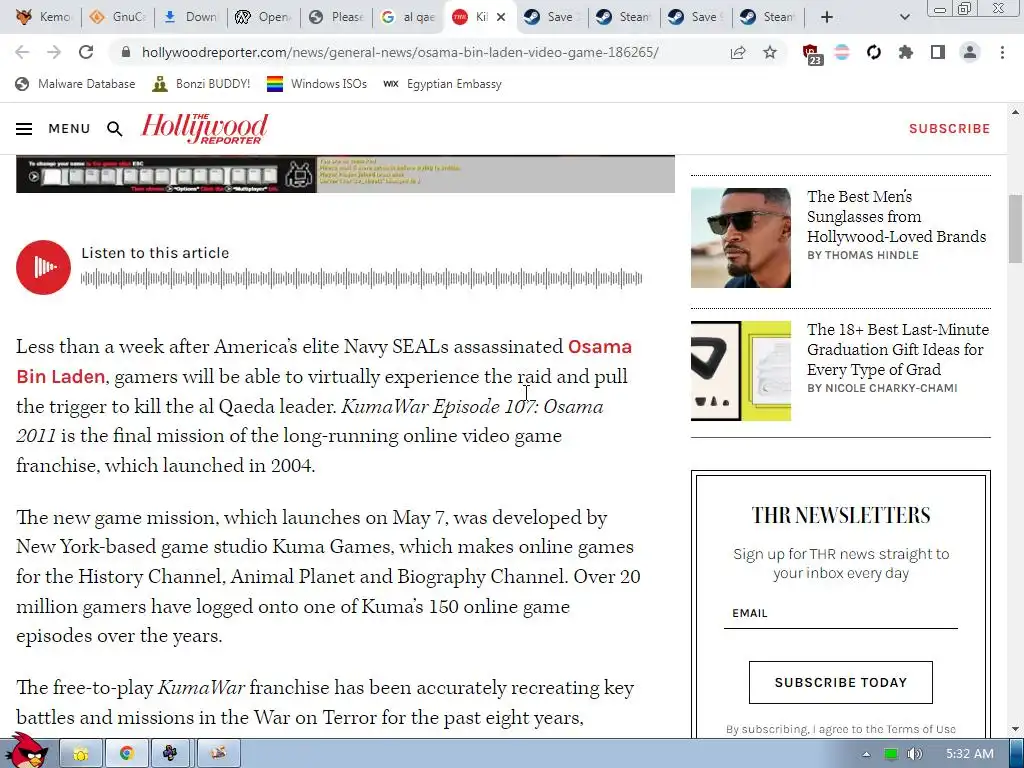The width and height of the screenshot is (1024, 768).
Task: Switch to GnuC tab
Action: click(118, 17)
